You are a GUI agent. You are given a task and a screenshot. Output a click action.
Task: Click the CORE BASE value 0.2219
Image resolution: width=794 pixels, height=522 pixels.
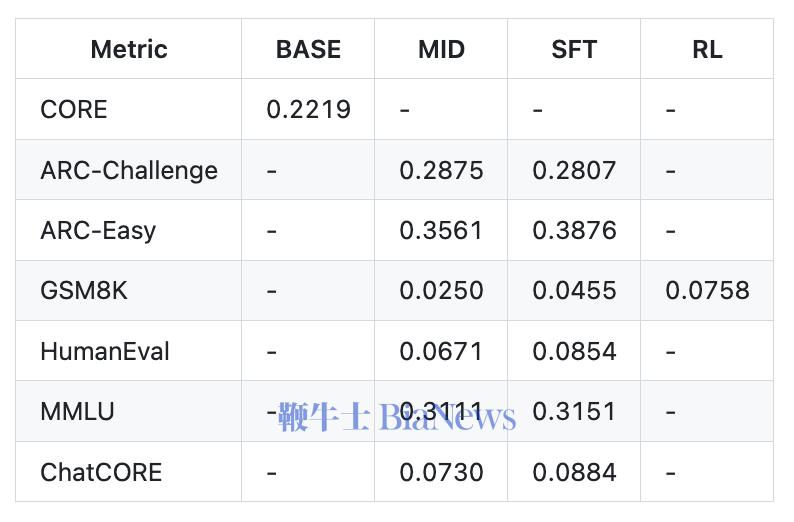(x=308, y=109)
